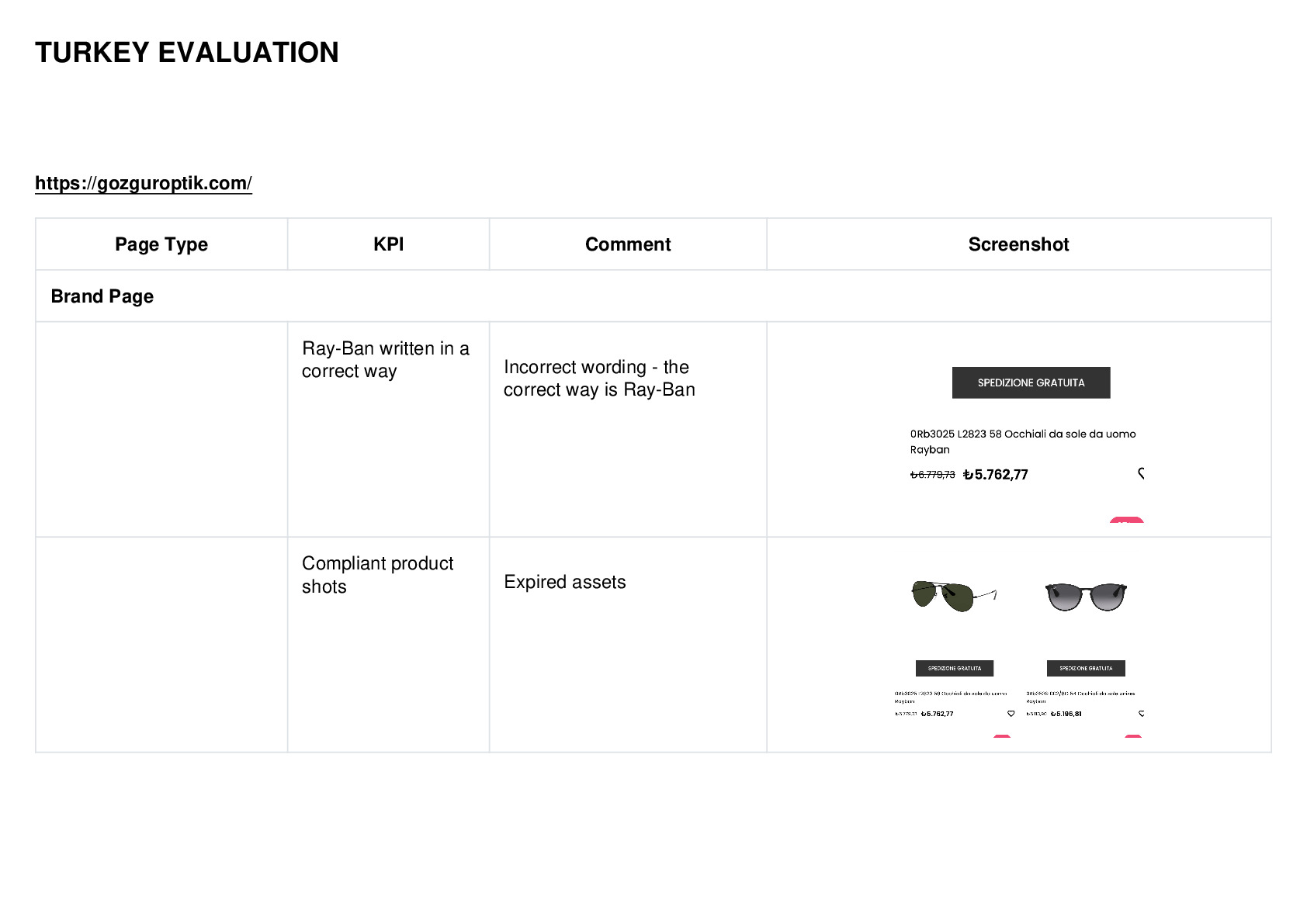Image resolution: width=1307 pixels, height=924 pixels.
Task: Click the Rayban brand name text
Action: (x=930, y=449)
